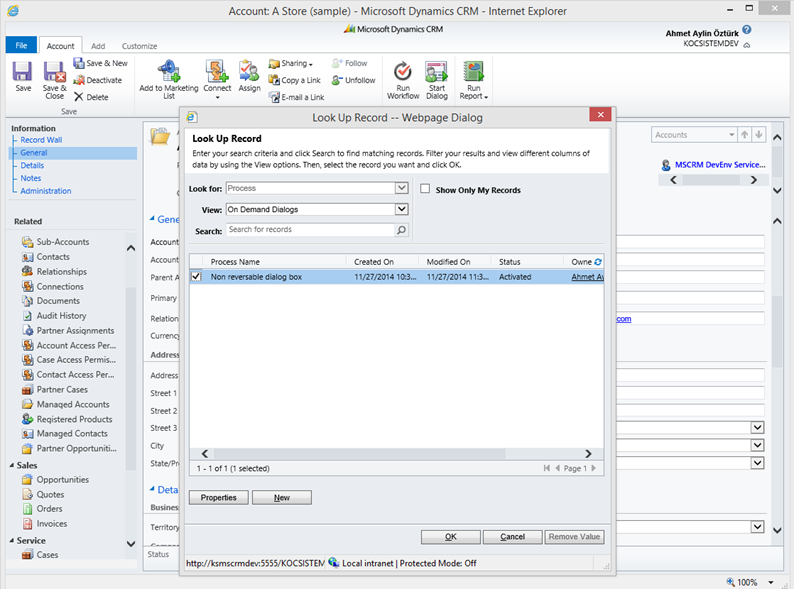794x589 pixels.
Task: Click OK in Look Up dialog
Action: 451,537
